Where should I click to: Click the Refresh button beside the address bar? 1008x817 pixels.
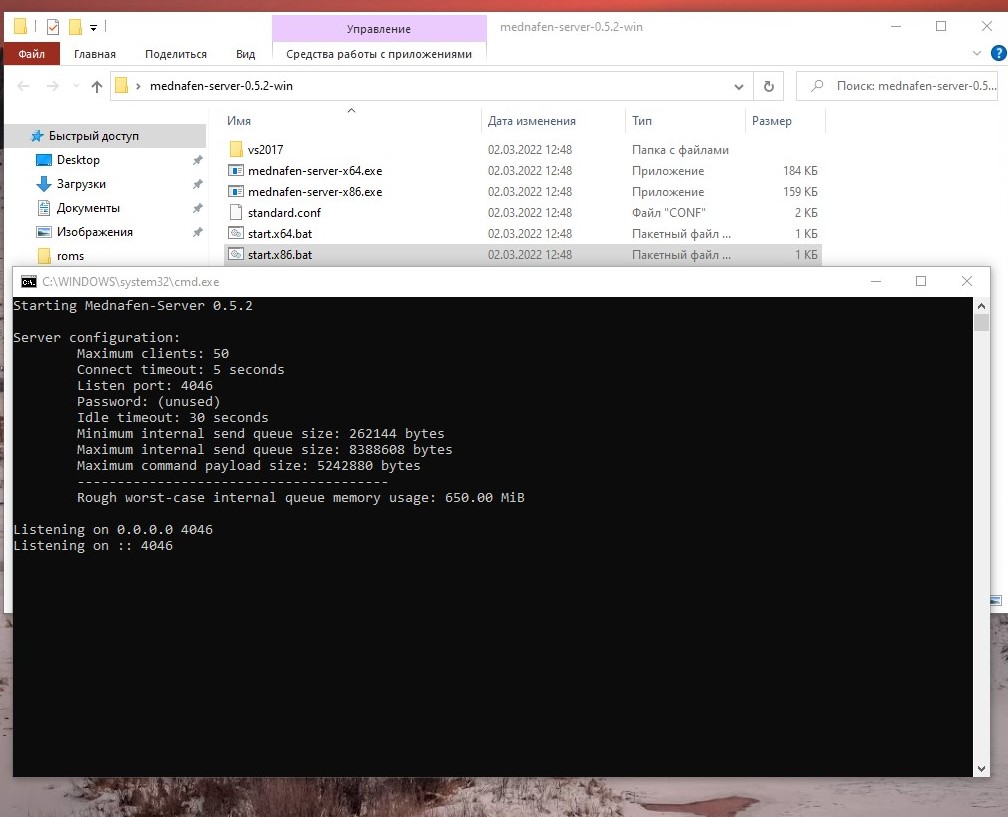point(768,86)
